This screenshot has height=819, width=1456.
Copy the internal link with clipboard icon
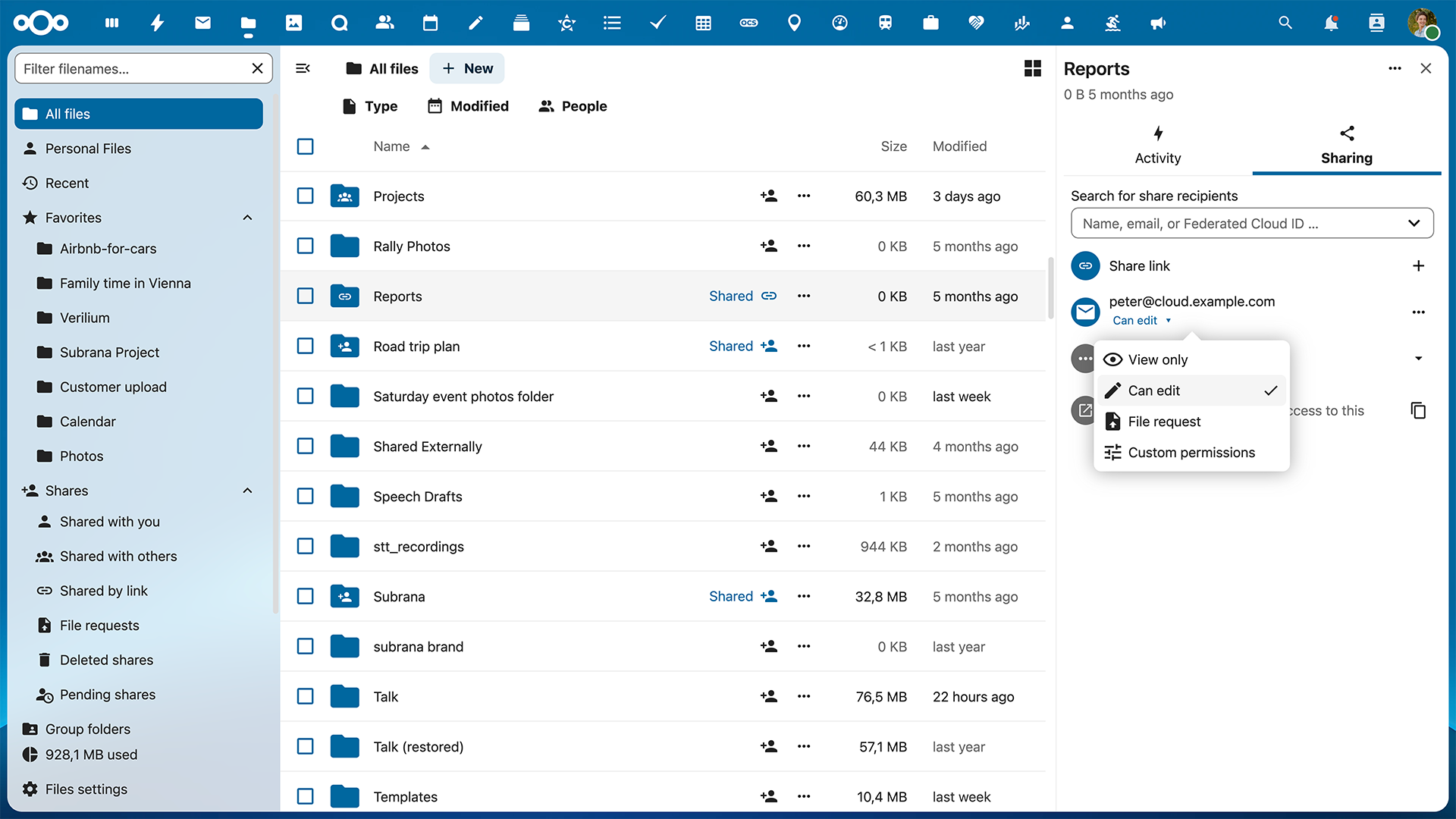(x=1418, y=410)
